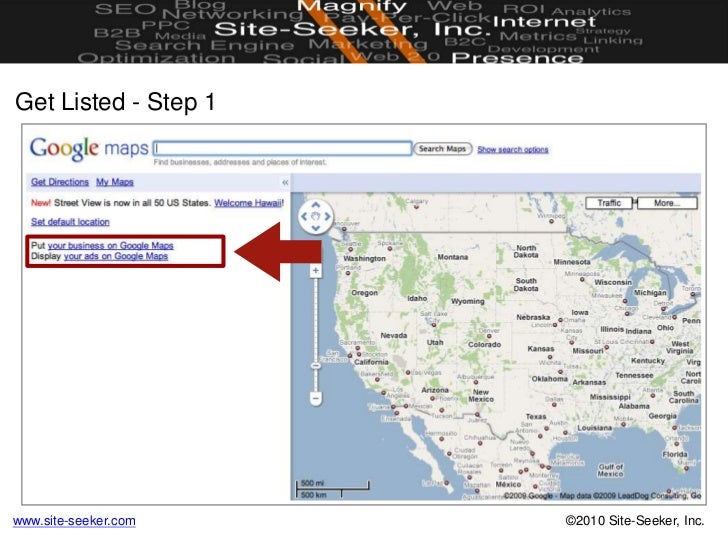Click the Gulf of Mexico label
Image resolution: width=728 pixels, height=546 pixels.
pos(611,470)
